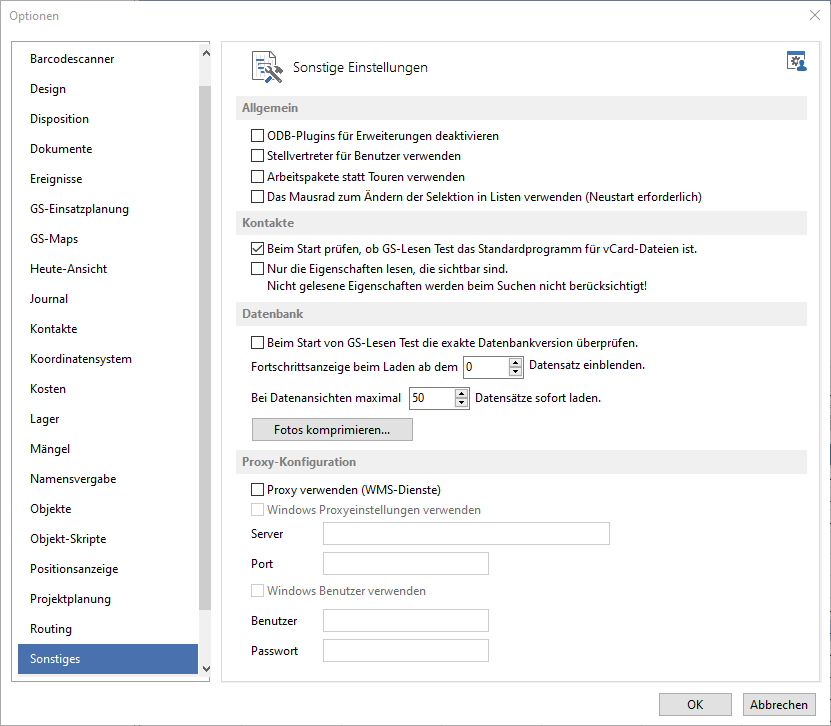The width and height of the screenshot is (831, 726).
Task: Open the Disposition settings
Action: (108, 119)
